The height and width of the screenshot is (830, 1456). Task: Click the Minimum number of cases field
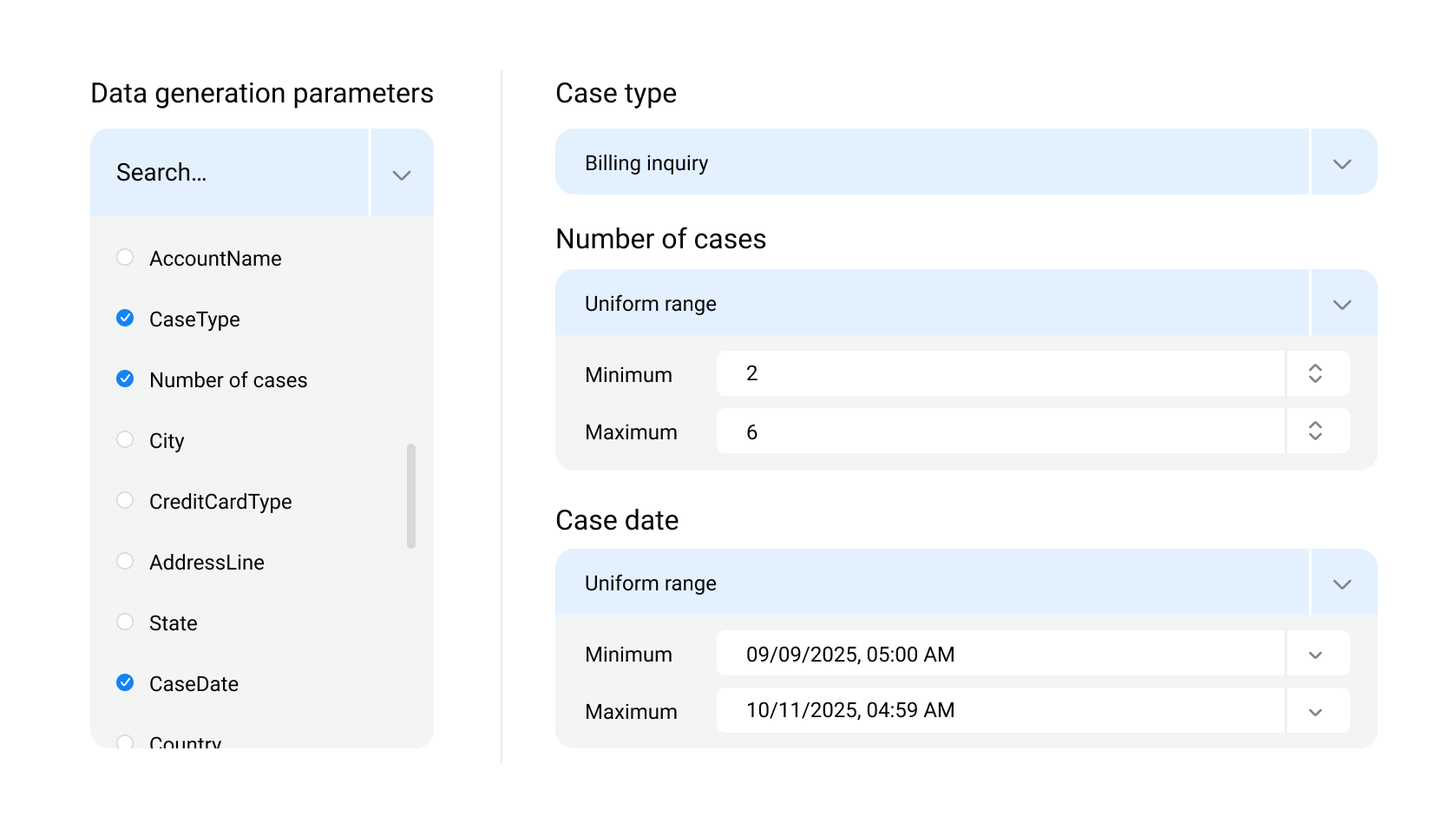(x=1000, y=373)
